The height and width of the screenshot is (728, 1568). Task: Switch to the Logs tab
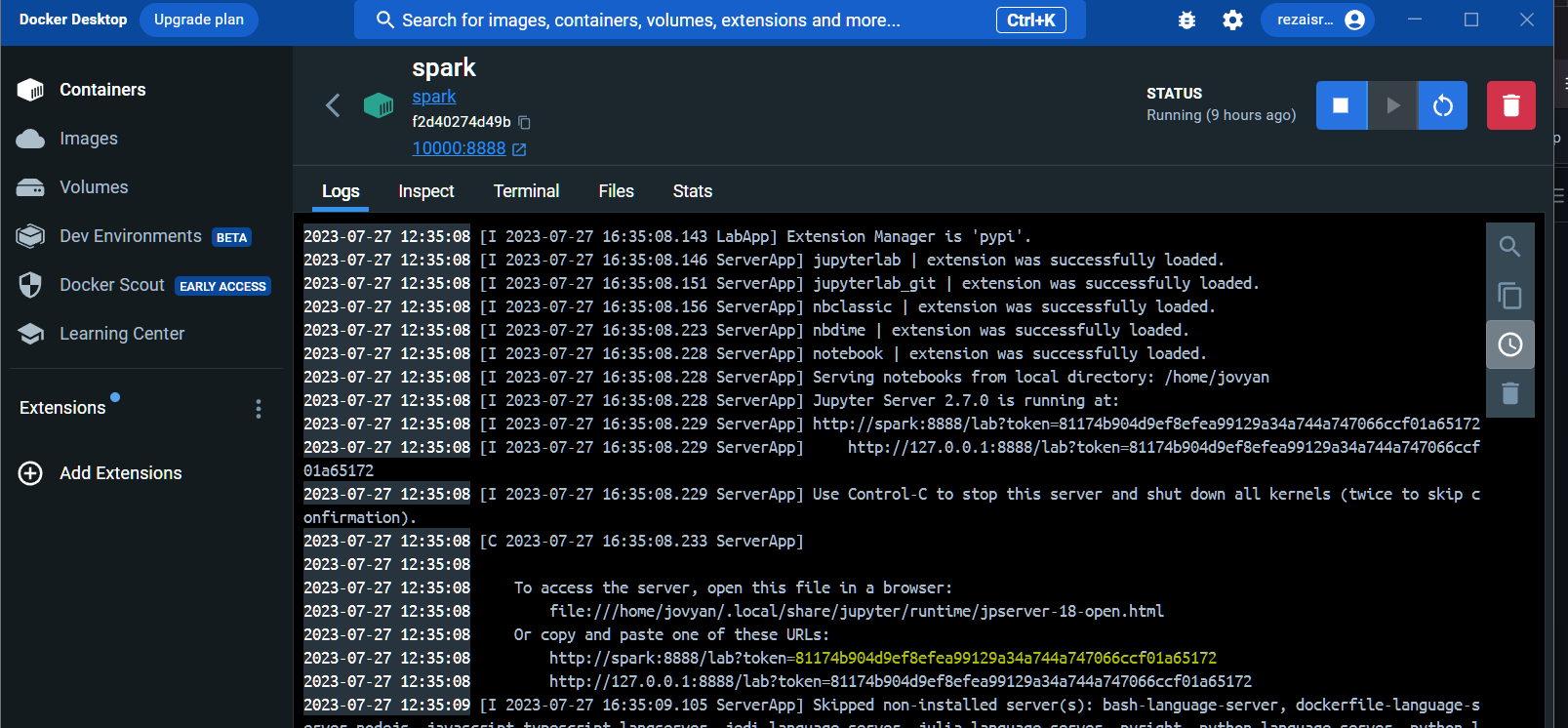coord(341,191)
